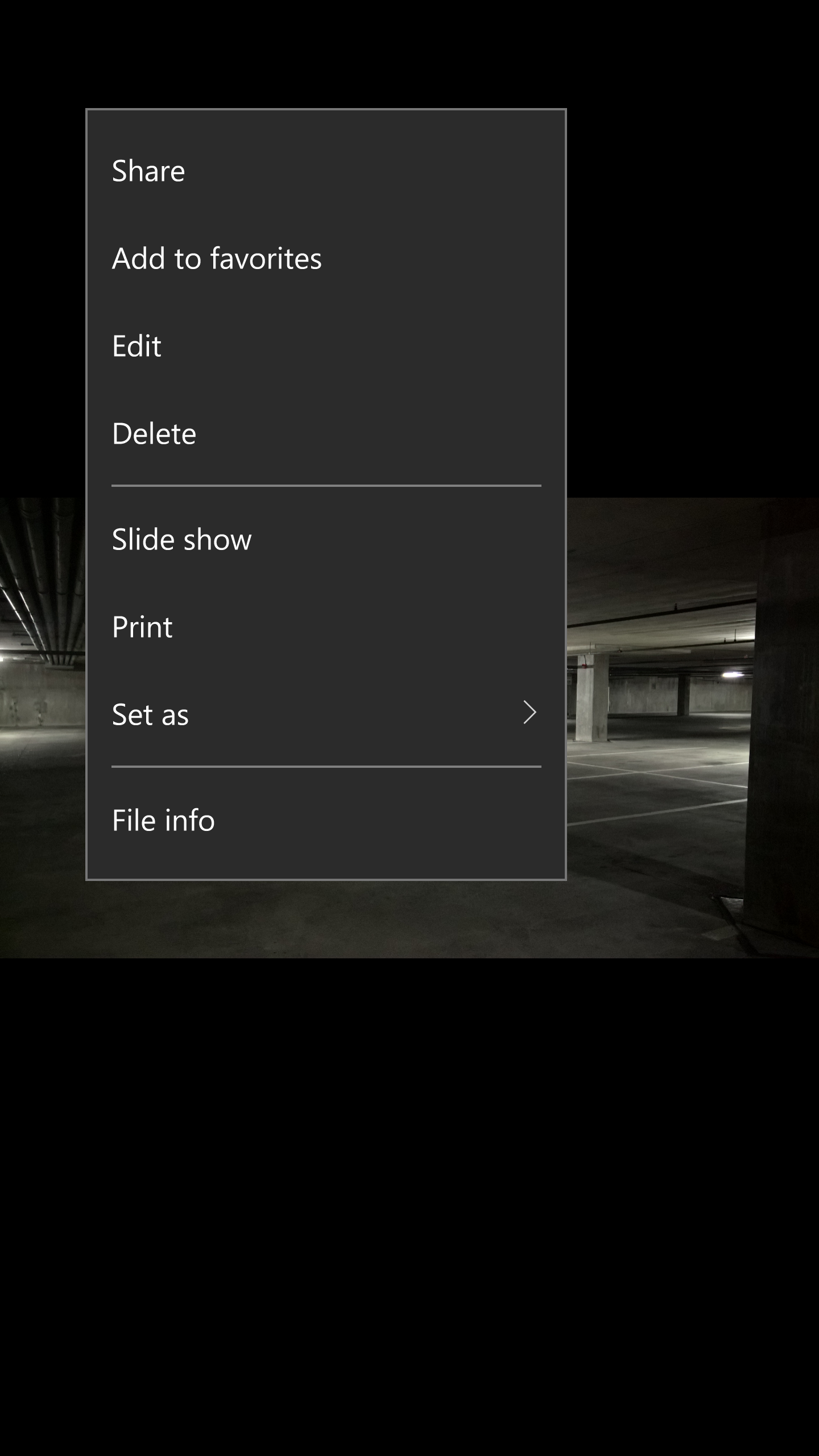
Task: Click the black space right of Share
Action: [x=682, y=171]
